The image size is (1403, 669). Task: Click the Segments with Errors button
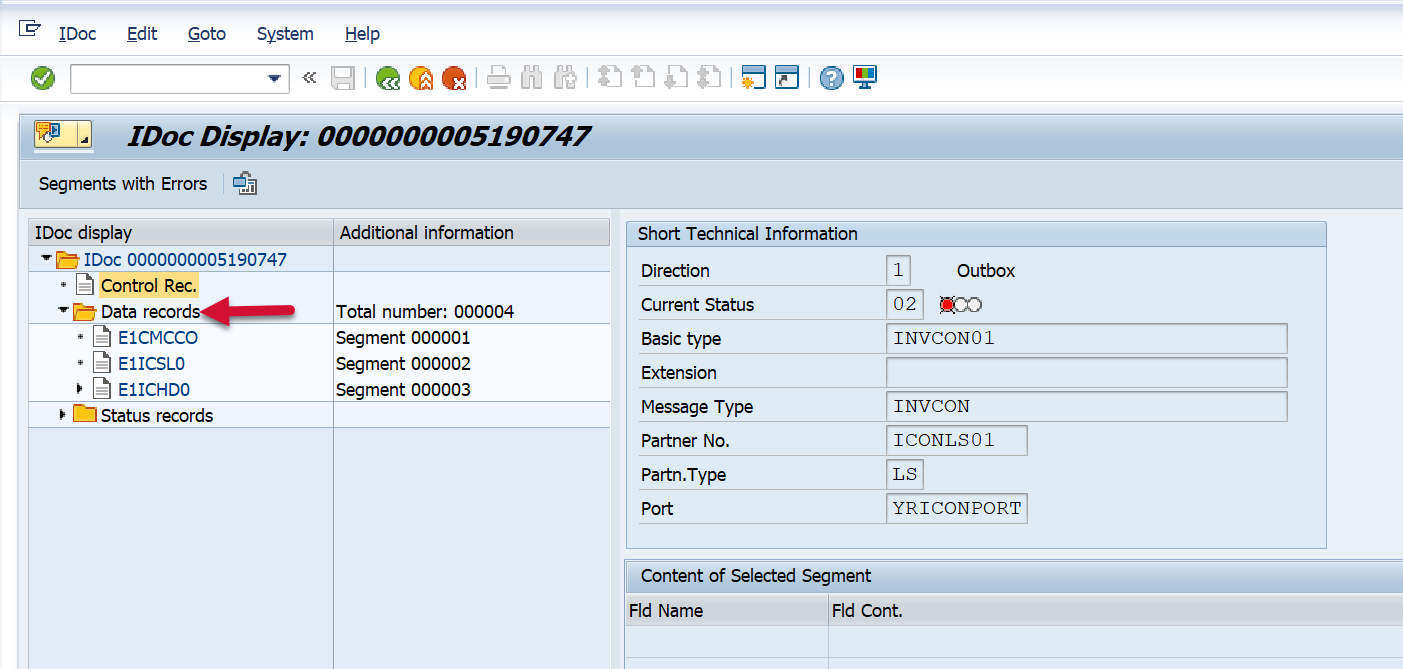coord(122,184)
